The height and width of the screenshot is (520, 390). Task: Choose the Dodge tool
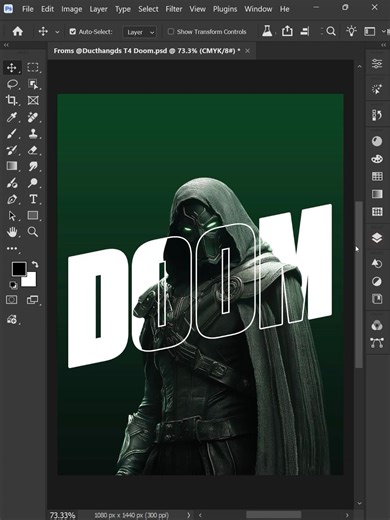[x=33, y=183]
